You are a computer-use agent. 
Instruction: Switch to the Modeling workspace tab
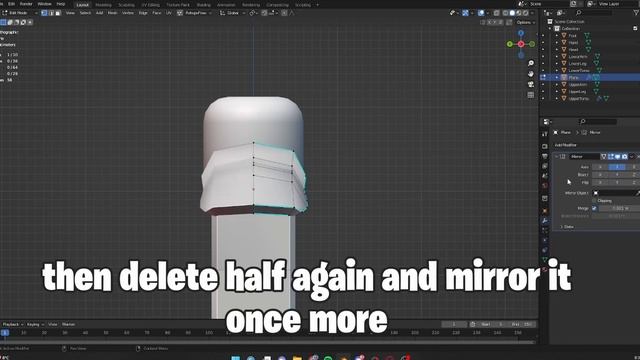(x=103, y=5)
